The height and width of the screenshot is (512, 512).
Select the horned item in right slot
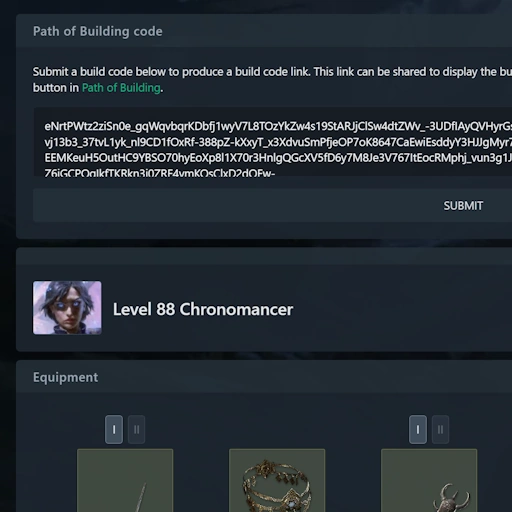(429, 480)
